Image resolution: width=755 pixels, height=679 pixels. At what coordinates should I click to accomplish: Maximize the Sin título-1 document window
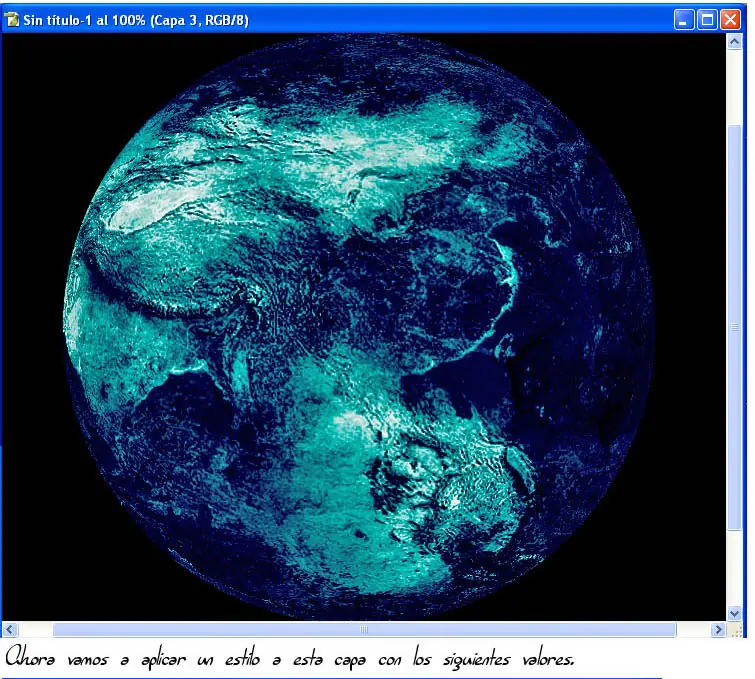[707, 20]
